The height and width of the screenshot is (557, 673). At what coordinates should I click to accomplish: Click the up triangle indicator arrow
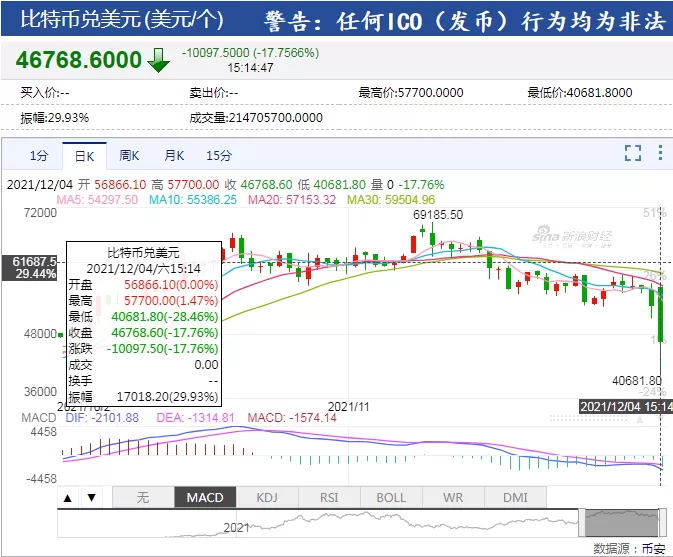coord(67,498)
